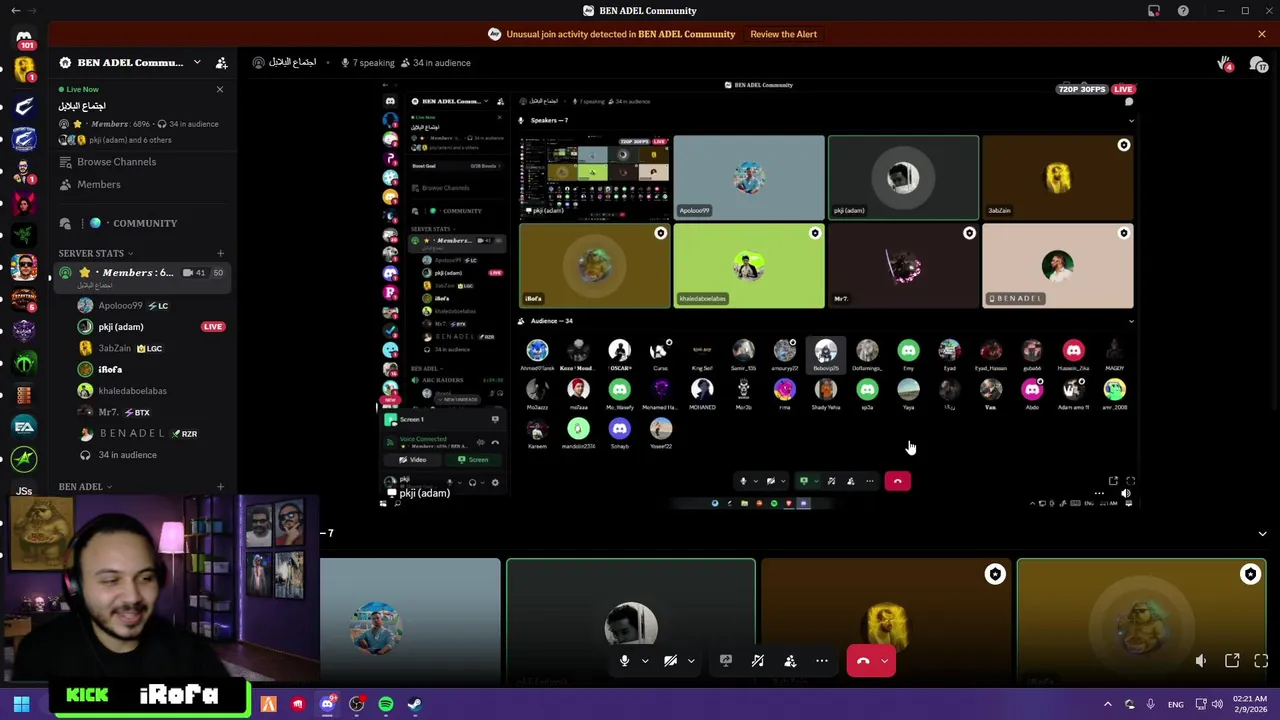Toggle the member list icon top right
Screen dimensions: 1280x720
[1258, 64]
